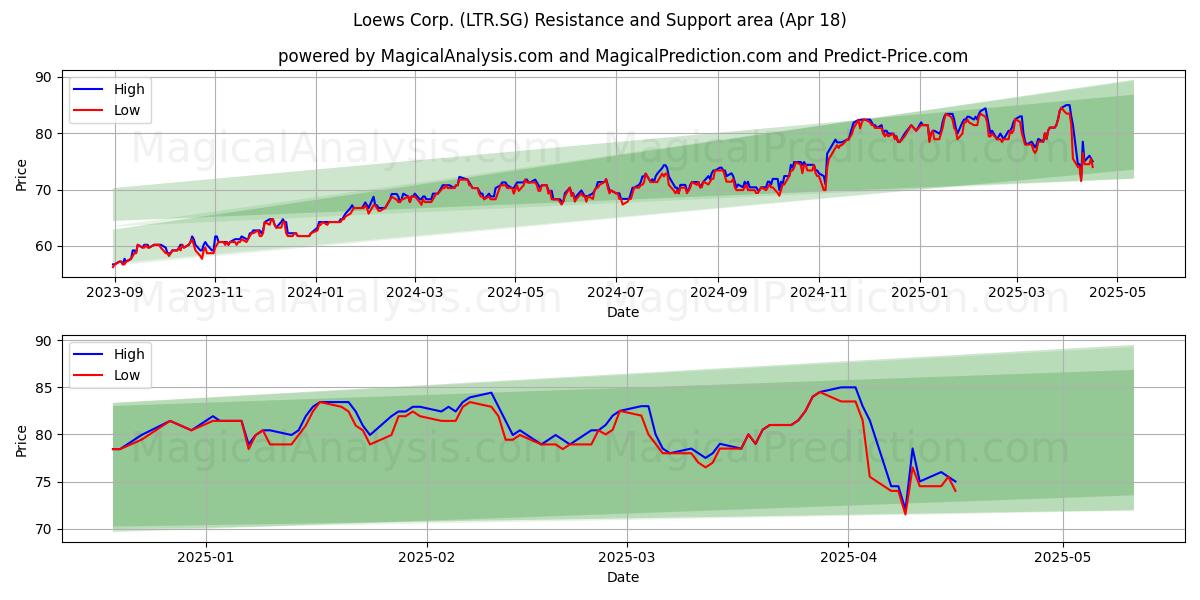Click the 'Date' x-axis label of top chart
Viewport: 1200px width, 600px height.
point(623,312)
